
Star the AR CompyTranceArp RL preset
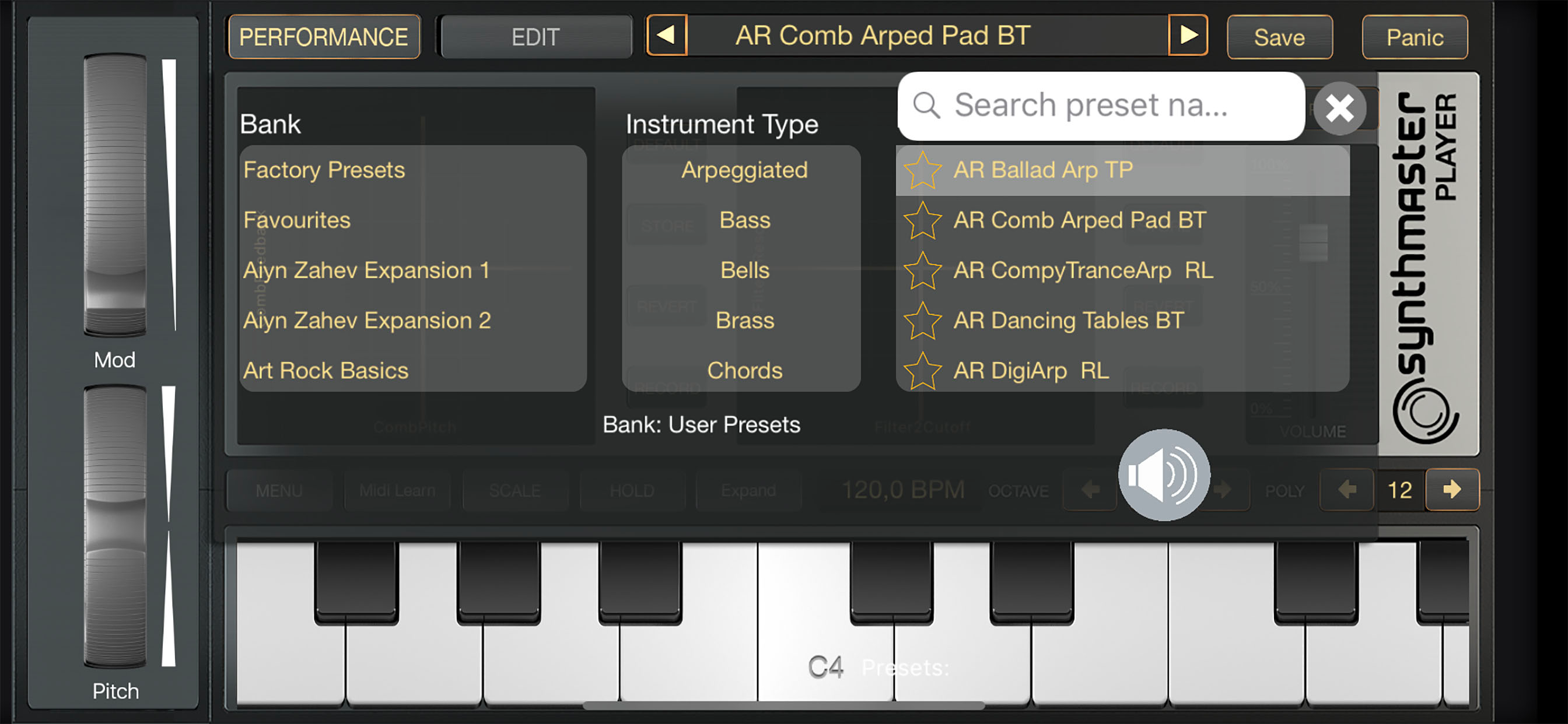923,270
